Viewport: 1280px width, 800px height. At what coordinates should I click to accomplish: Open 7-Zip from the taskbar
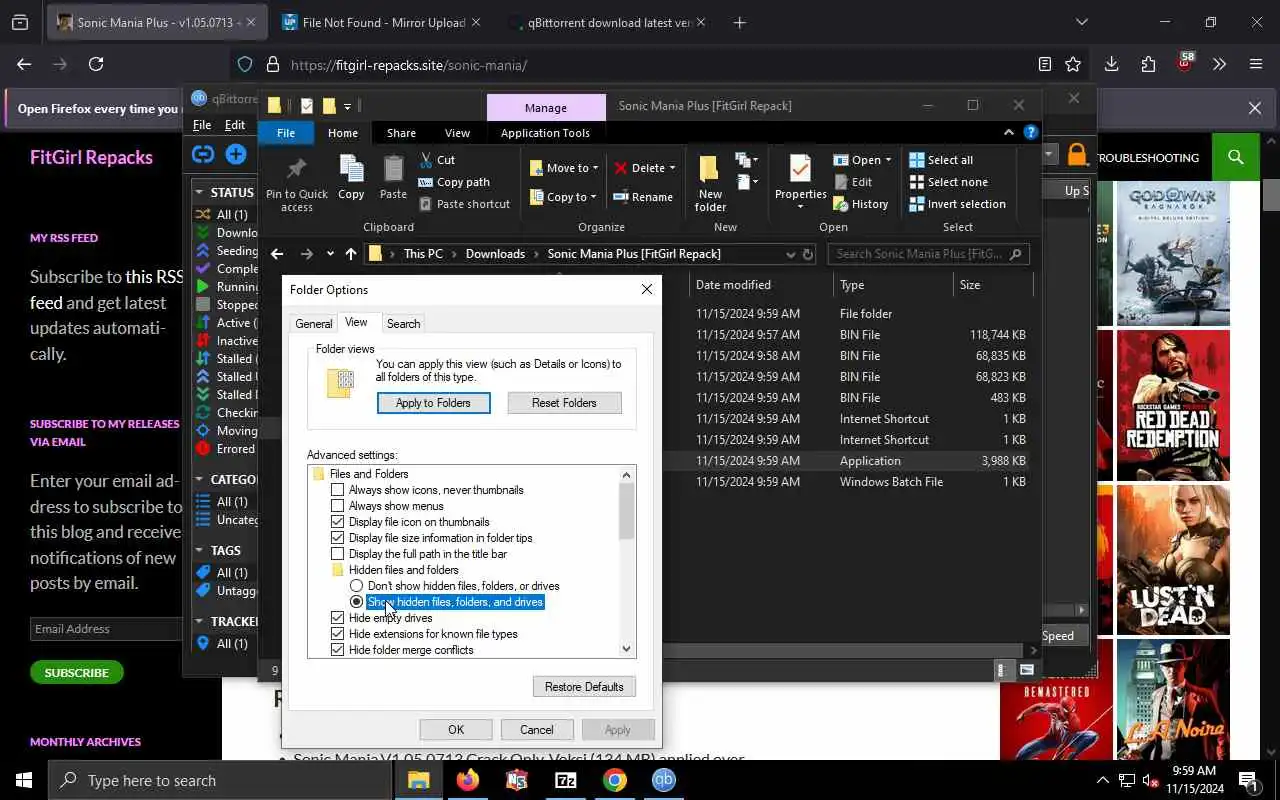(x=566, y=780)
